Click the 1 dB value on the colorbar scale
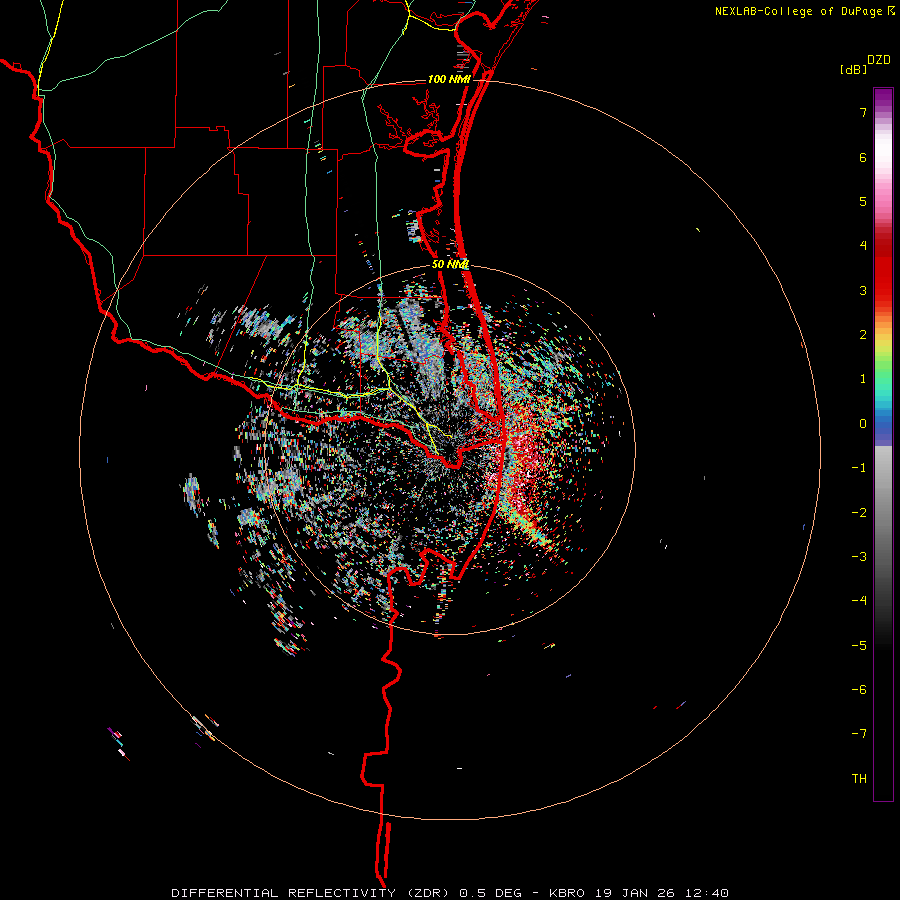Image resolution: width=900 pixels, height=900 pixels. 863,379
